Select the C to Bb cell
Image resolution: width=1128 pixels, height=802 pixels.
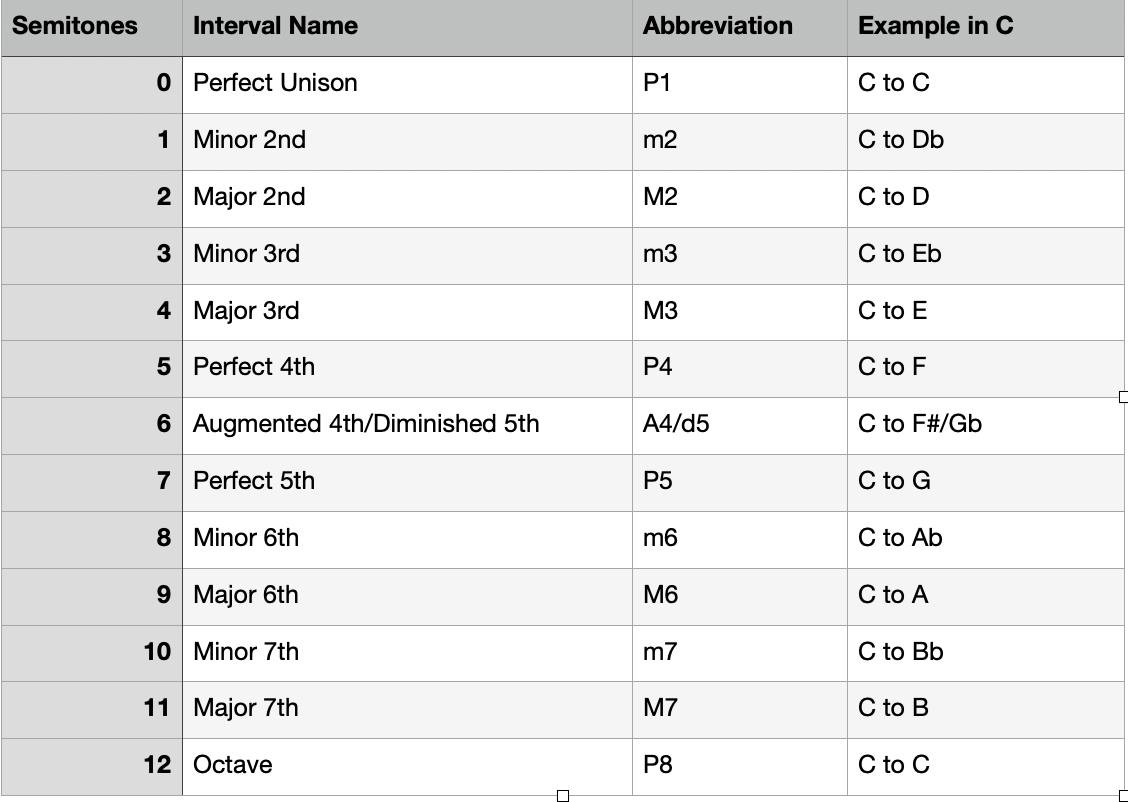click(x=986, y=653)
